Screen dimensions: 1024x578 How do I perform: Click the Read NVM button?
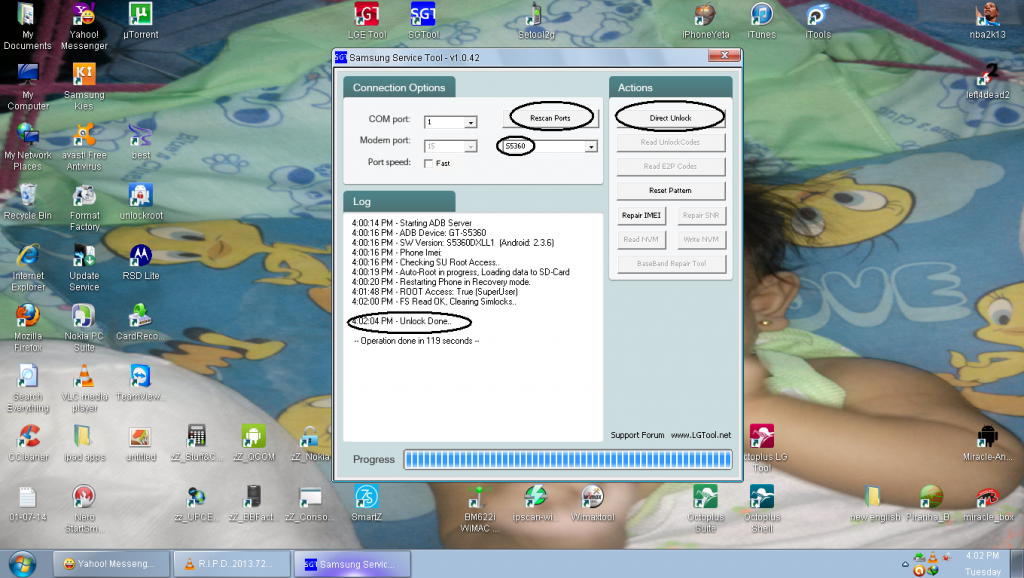point(641,239)
